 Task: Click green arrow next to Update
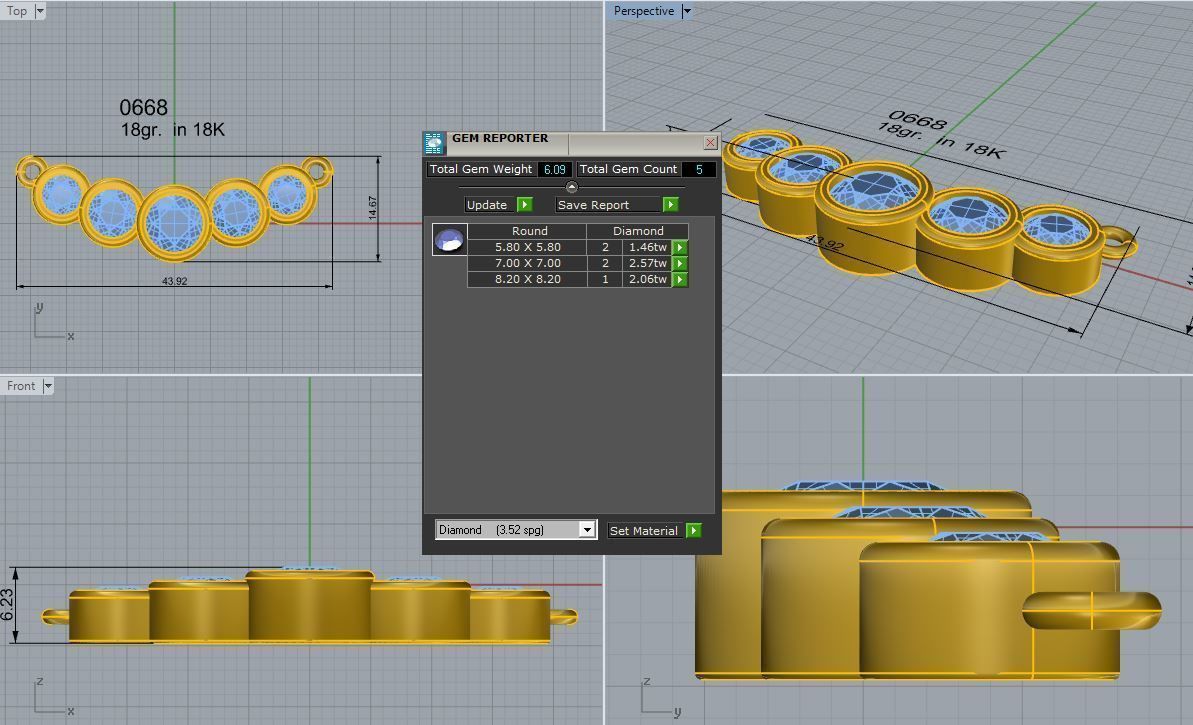pos(524,205)
